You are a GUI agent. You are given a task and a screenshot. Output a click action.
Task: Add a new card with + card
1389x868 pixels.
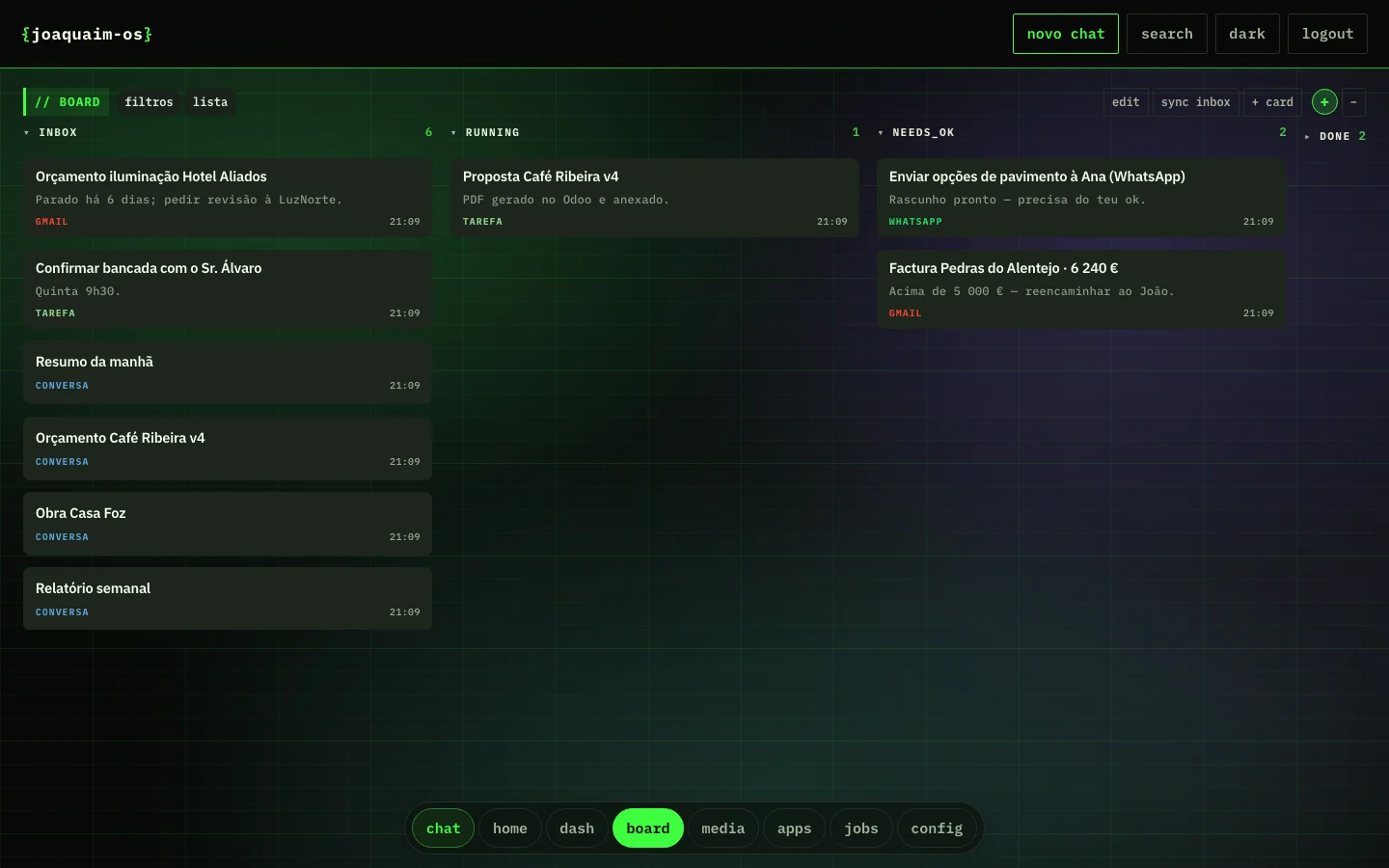[1272, 102]
